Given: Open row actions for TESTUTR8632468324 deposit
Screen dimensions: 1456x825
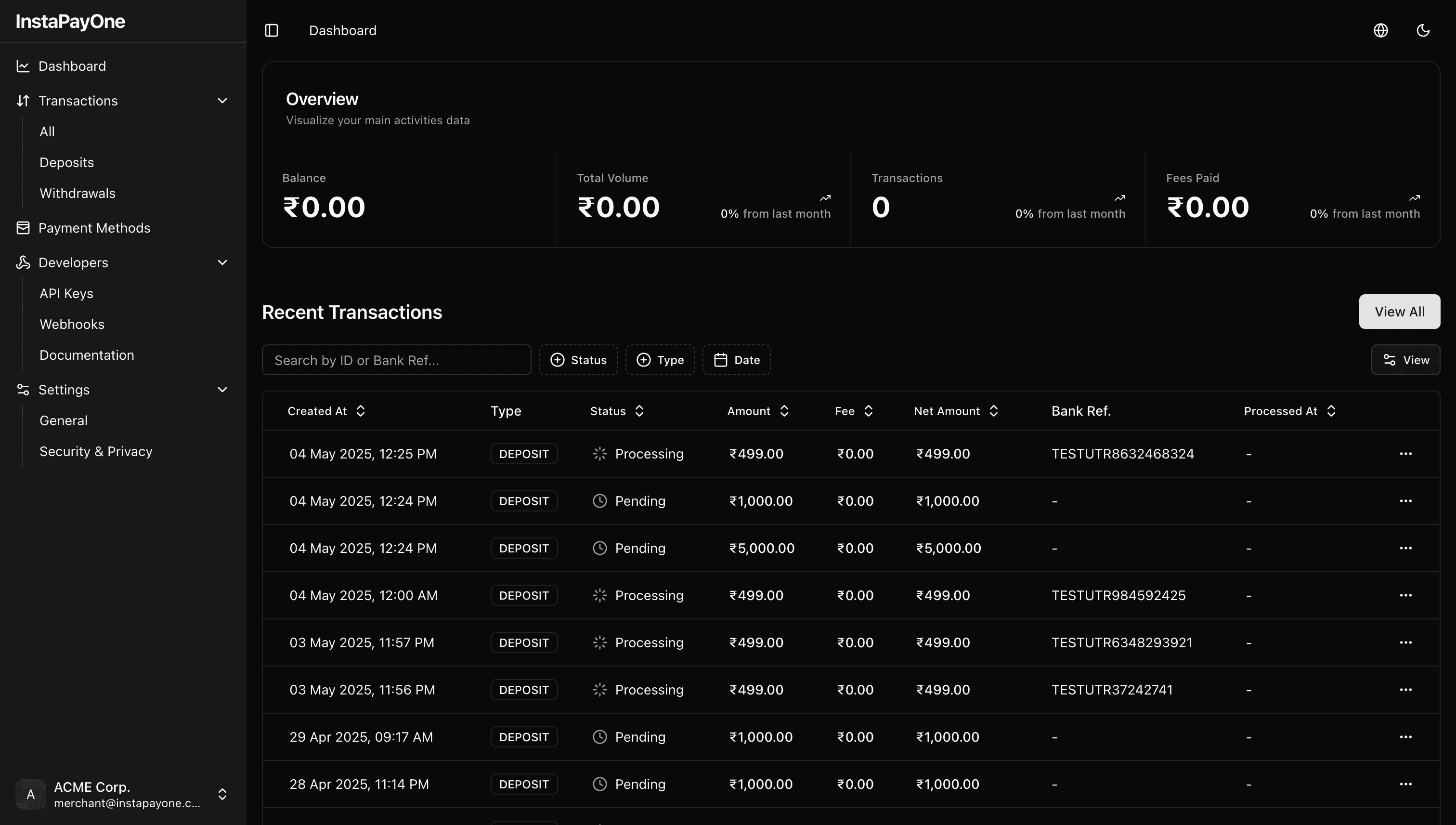Looking at the screenshot, I should 1405,454.
